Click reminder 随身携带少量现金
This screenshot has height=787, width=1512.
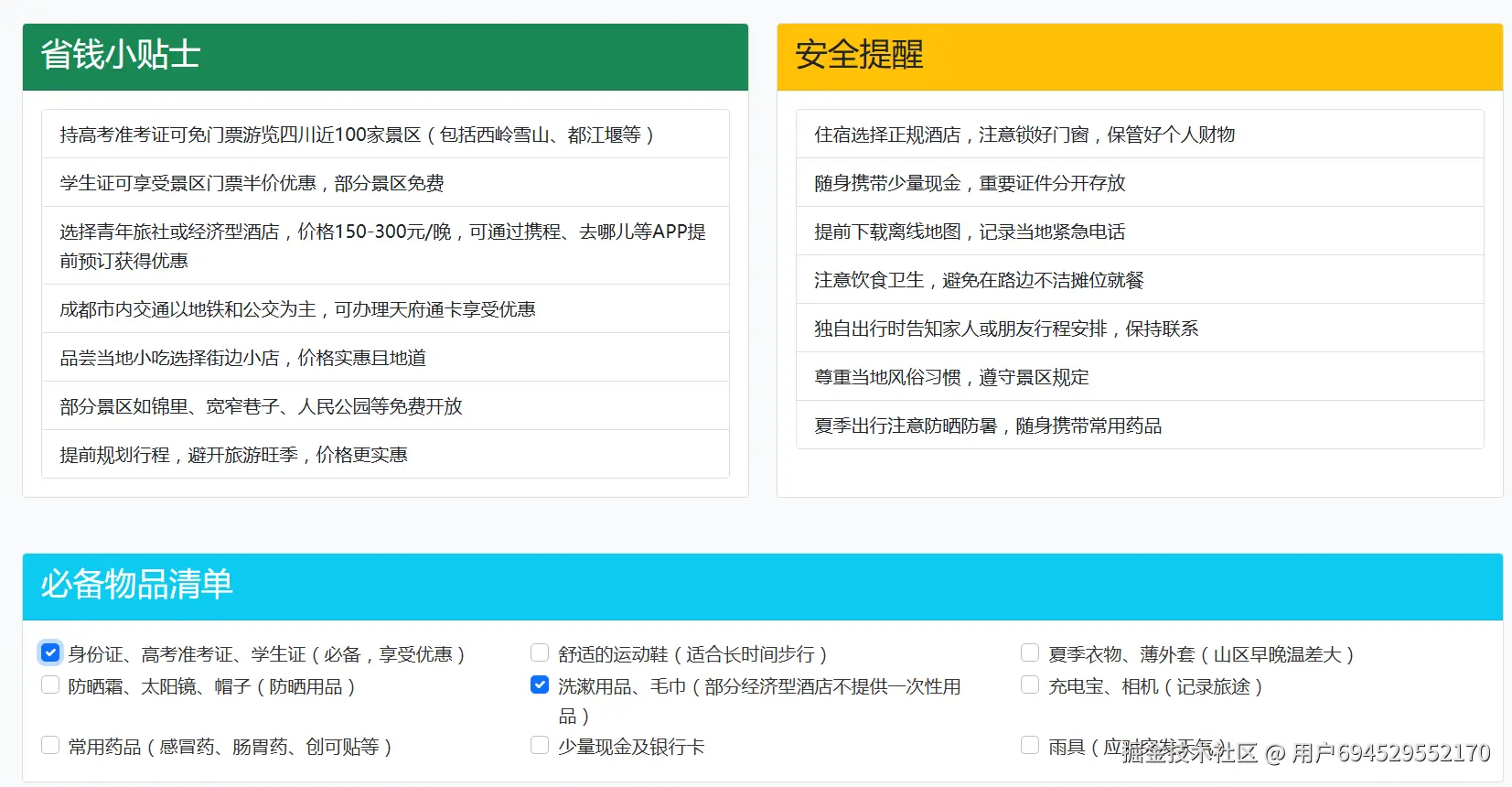click(1140, 183)
